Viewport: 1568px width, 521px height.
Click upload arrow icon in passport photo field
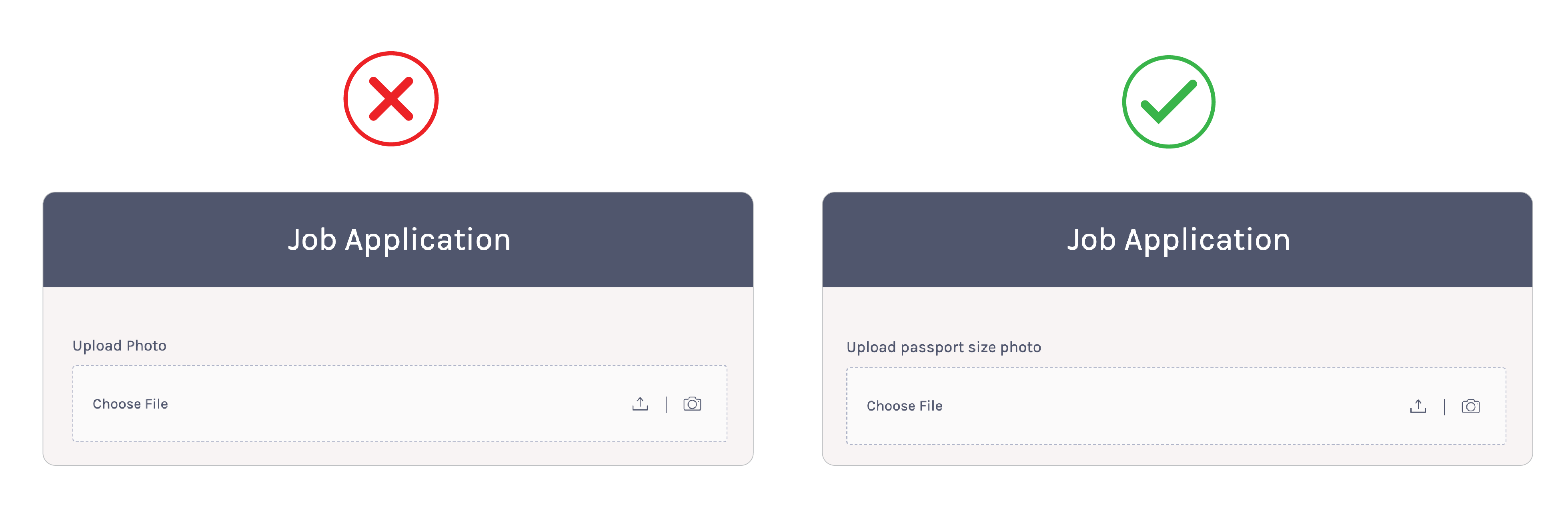pos(1418,407)
